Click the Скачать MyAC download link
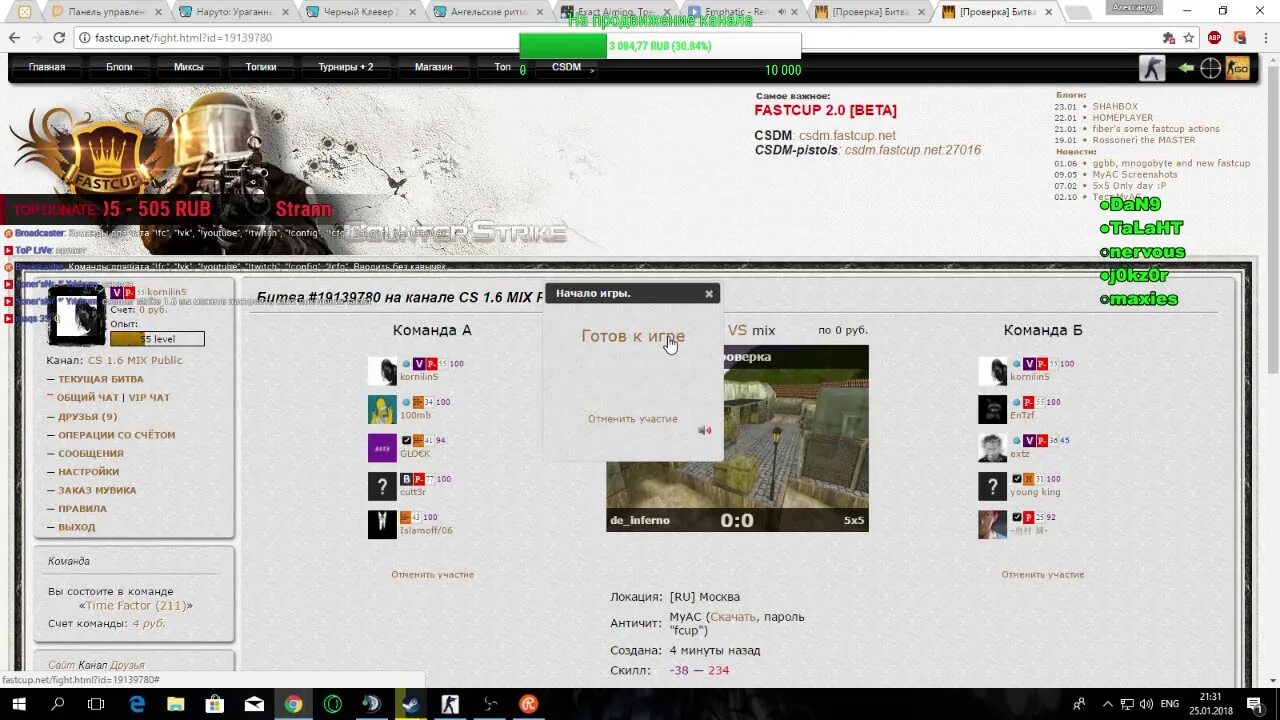Screen dimensions: 1280x720 tap(733, 617)
